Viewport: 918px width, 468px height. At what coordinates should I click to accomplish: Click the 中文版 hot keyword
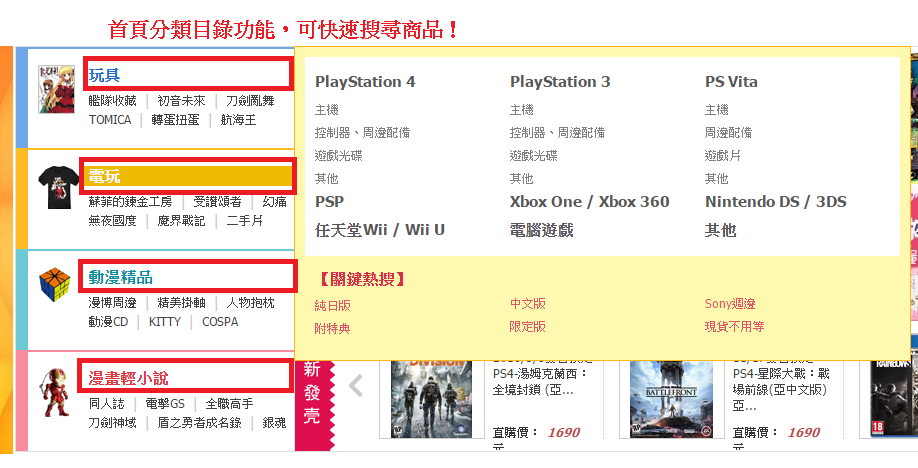(x=527, y=303)
